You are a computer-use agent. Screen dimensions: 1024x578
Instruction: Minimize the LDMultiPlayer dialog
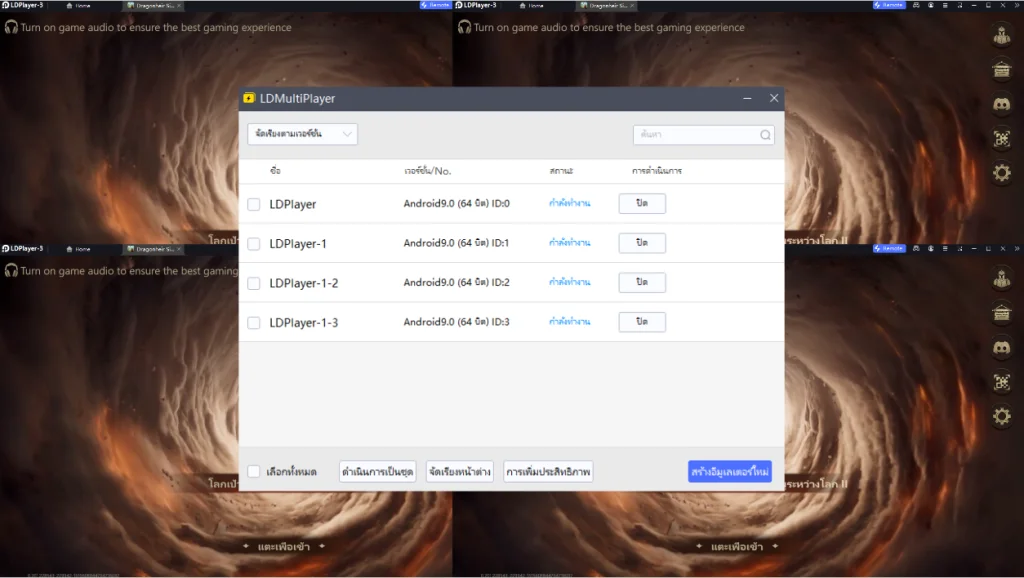click(747, 98)
